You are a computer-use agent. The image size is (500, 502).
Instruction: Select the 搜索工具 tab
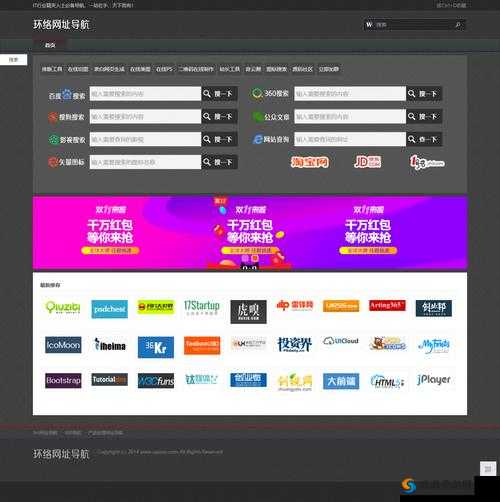[x=52, y=69]
